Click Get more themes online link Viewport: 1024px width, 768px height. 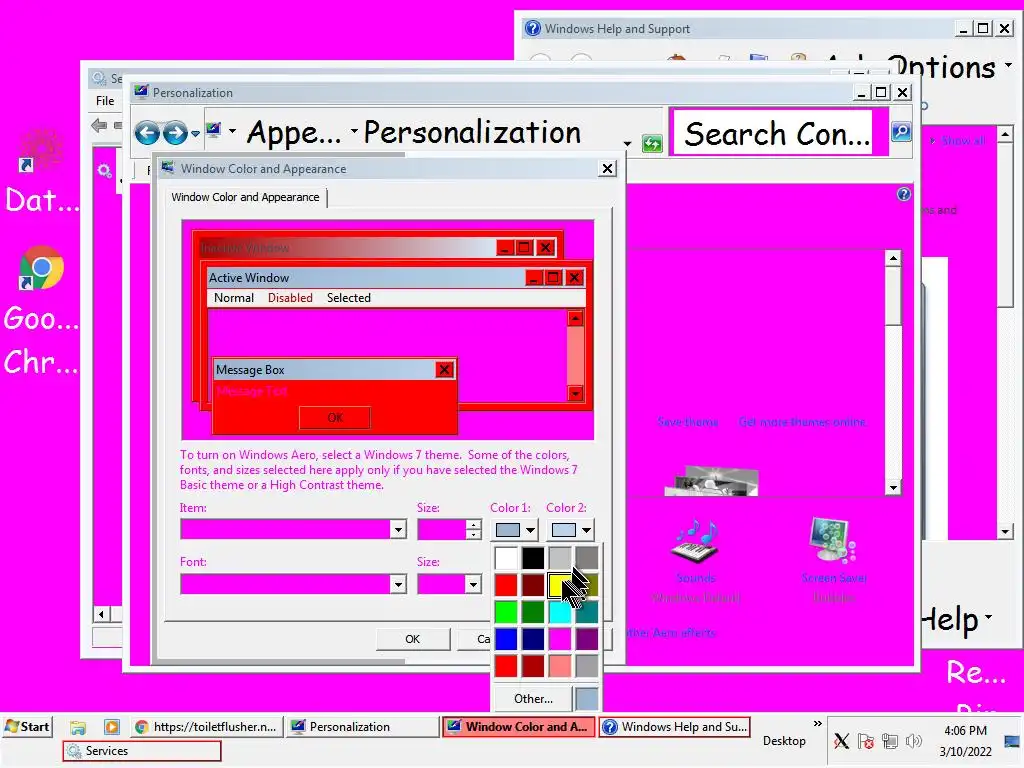pyautogui.click(x=802, y=423)
